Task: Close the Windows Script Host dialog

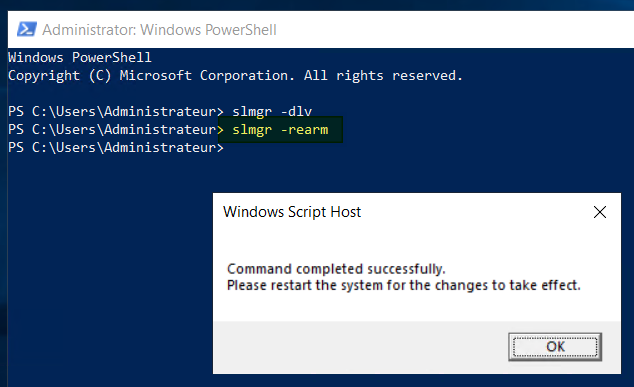Action: (600, 212)
